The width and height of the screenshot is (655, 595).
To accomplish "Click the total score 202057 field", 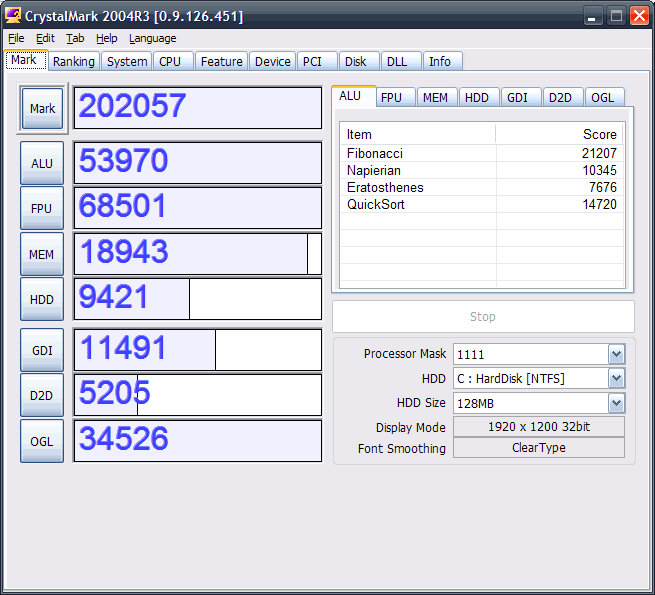I will click(x=198, y=108).
